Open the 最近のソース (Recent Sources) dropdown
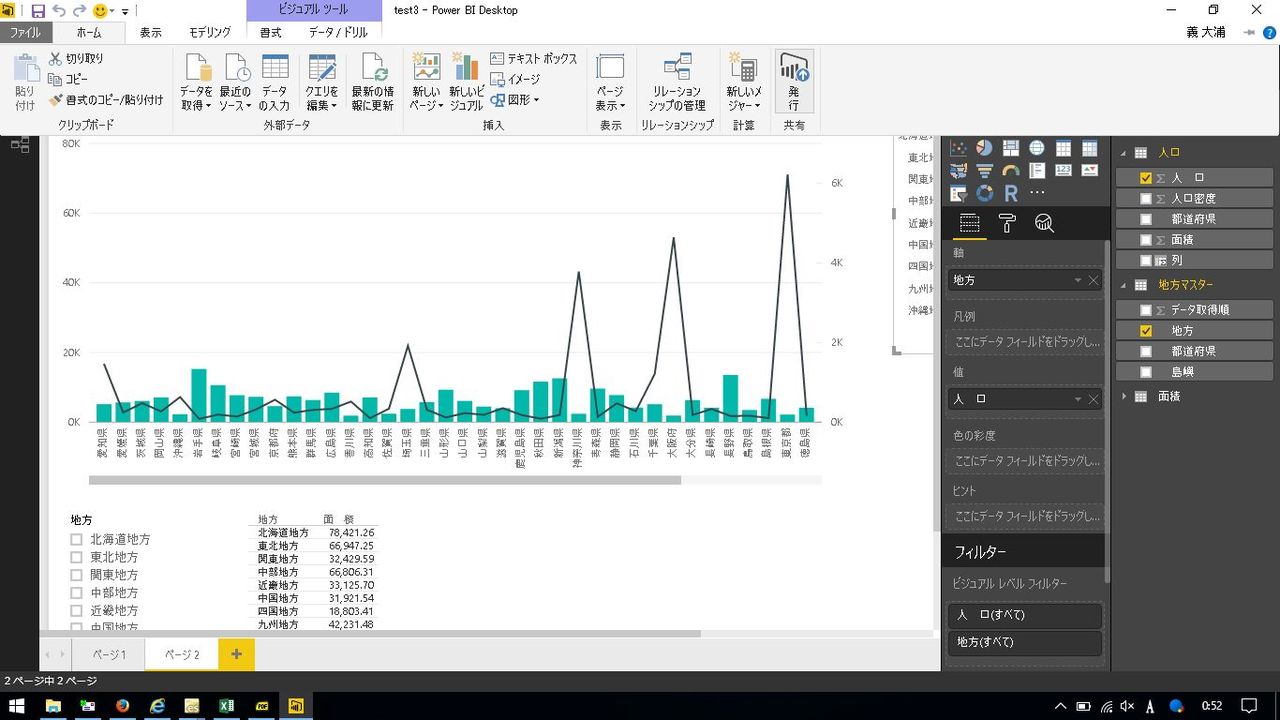The height and width of the screenshot is (720, 1280). pos(236,82)
